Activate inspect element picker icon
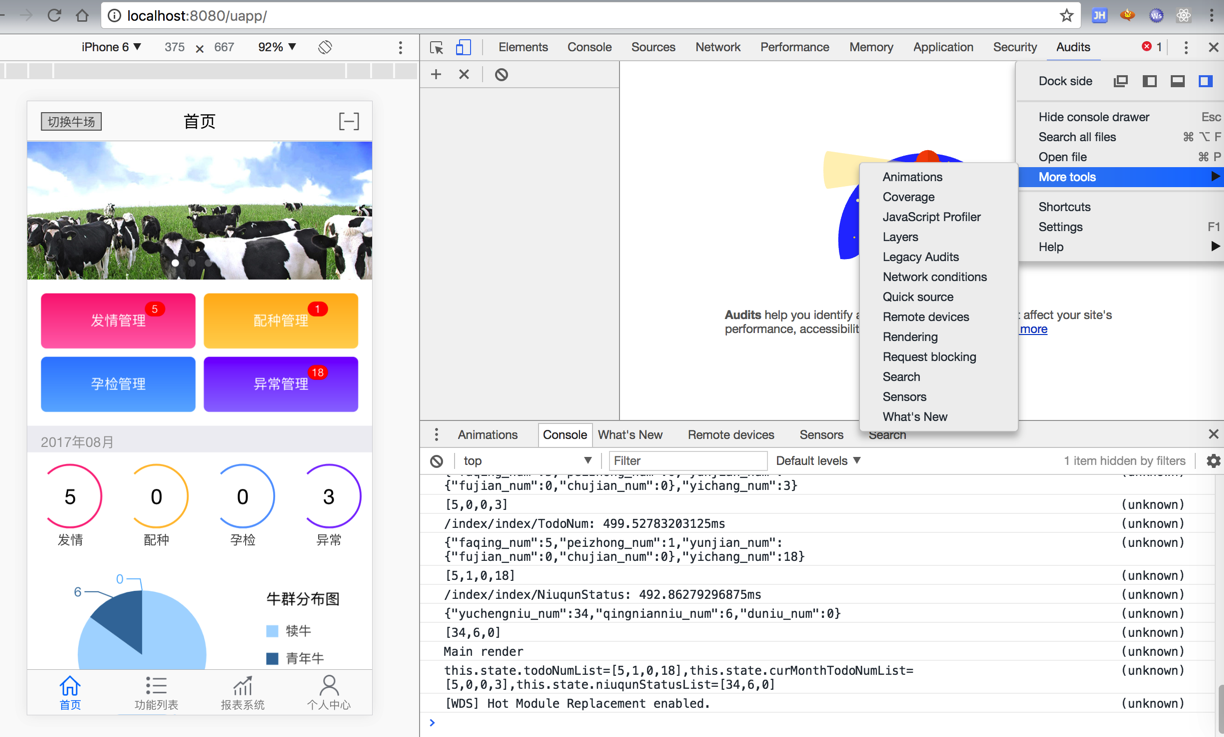Viewport: 1224px width, 737px height. coord(437,47)
